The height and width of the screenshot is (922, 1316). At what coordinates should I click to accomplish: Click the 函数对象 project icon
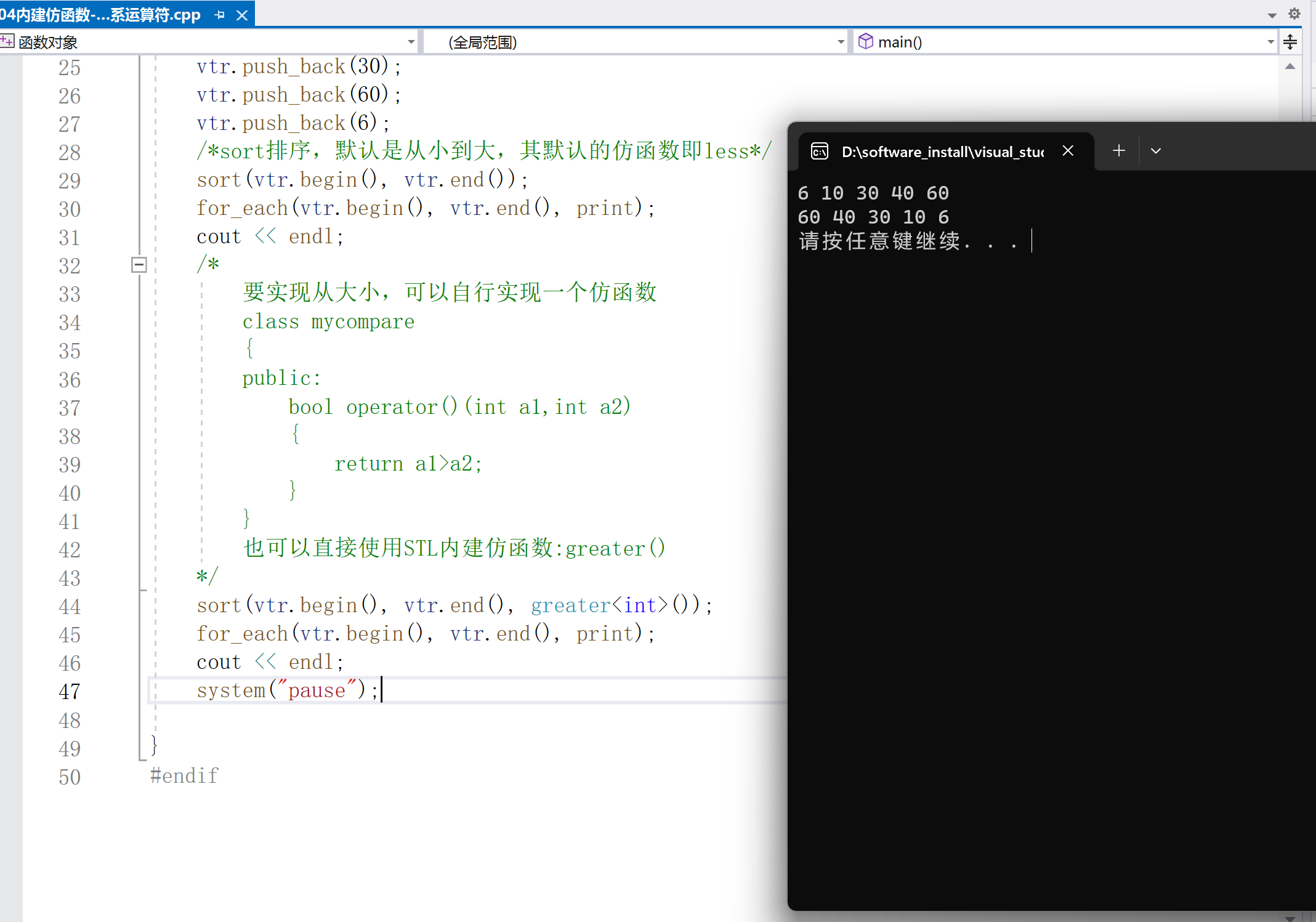point(7,41)
